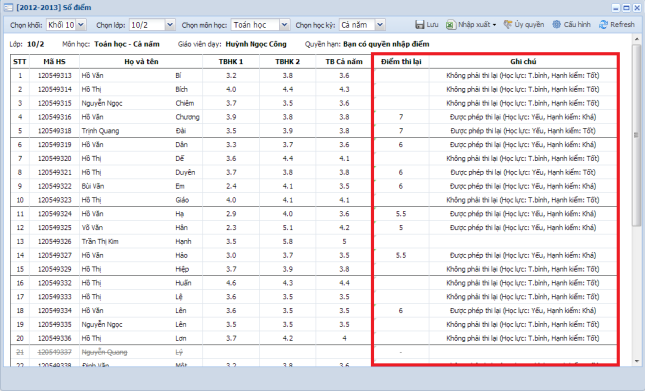
Task: Click TBHK 2 value 5.1 for Hân
Action: point(288,228)
